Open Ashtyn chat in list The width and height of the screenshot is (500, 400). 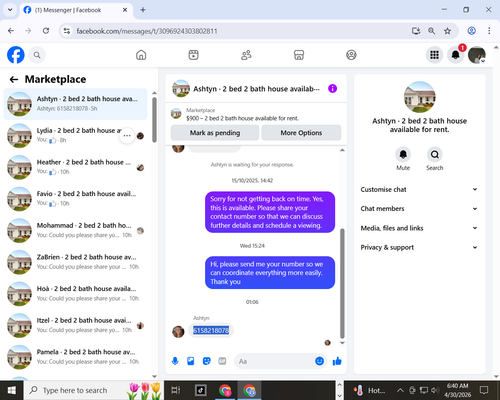75,104
